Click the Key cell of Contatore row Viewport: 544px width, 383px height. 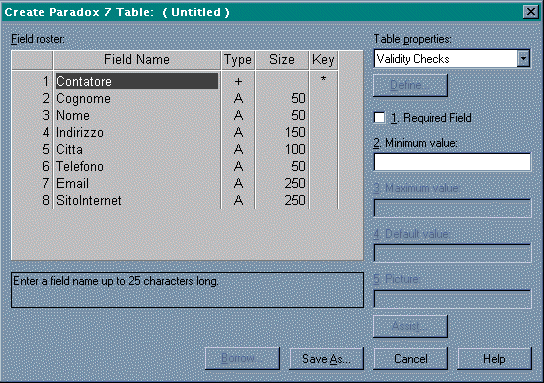tap(323, 81)
